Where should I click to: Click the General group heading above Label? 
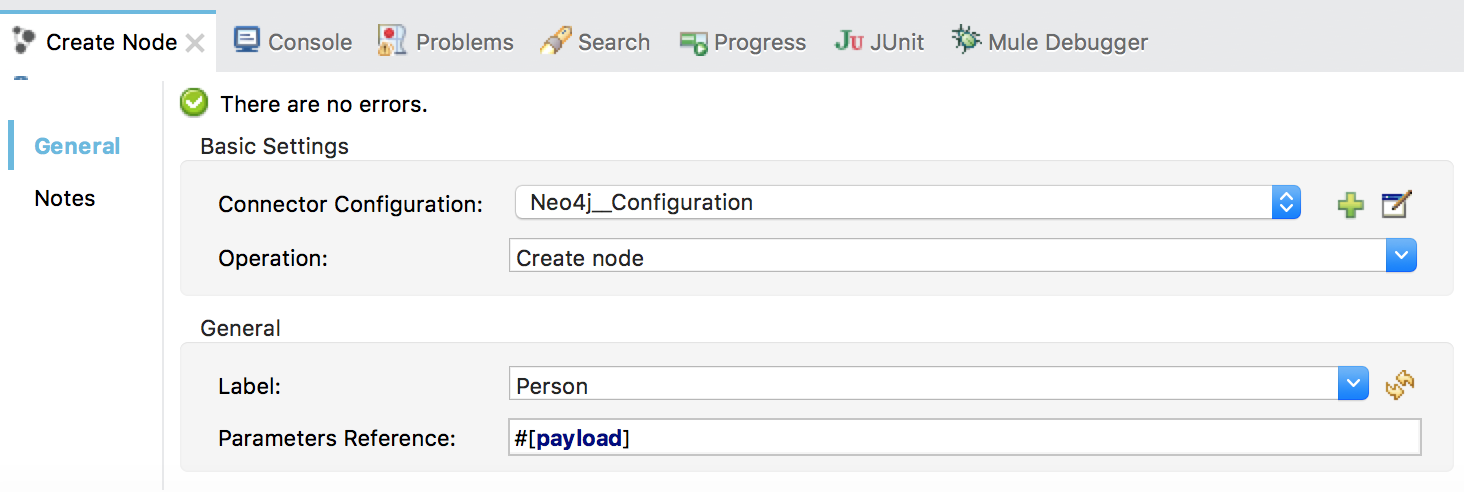pos(241,328)
